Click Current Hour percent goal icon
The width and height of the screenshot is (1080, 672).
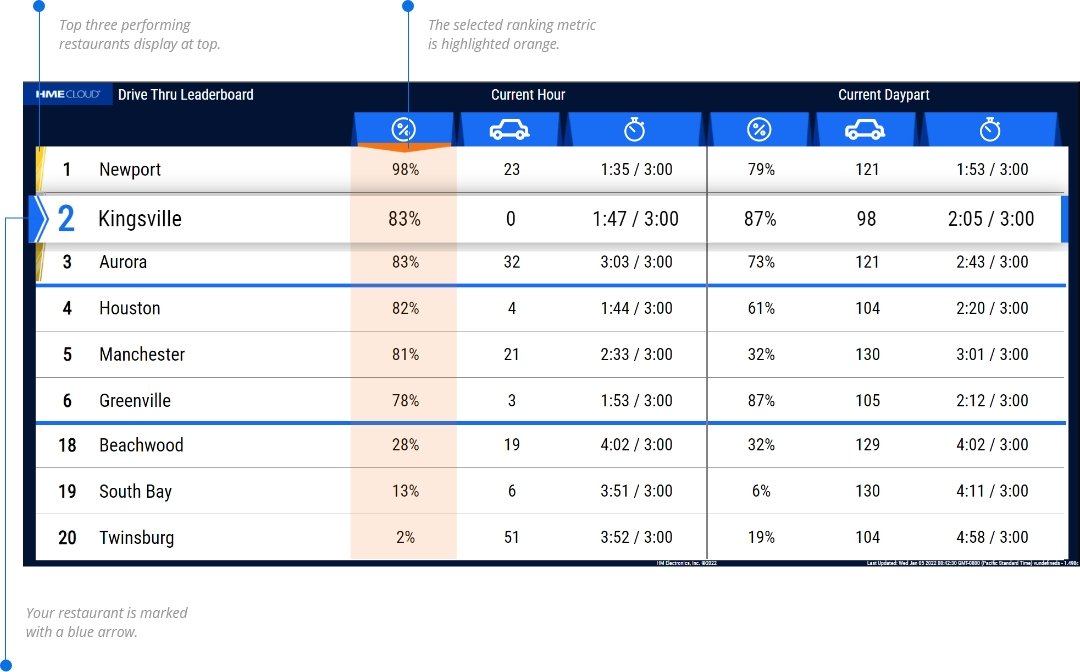[x=403, y=129]
